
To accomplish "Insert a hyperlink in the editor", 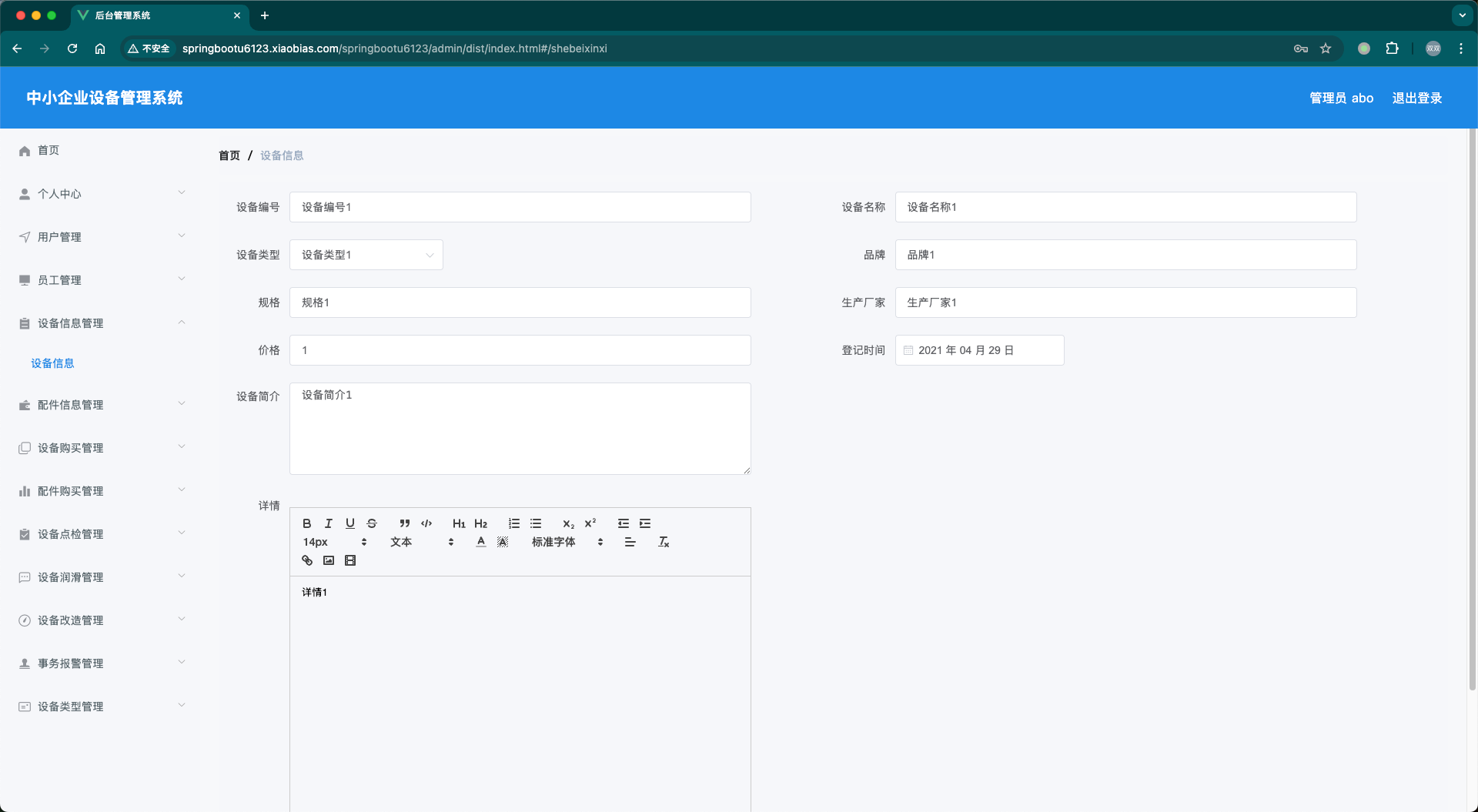I will coord(307,560).
